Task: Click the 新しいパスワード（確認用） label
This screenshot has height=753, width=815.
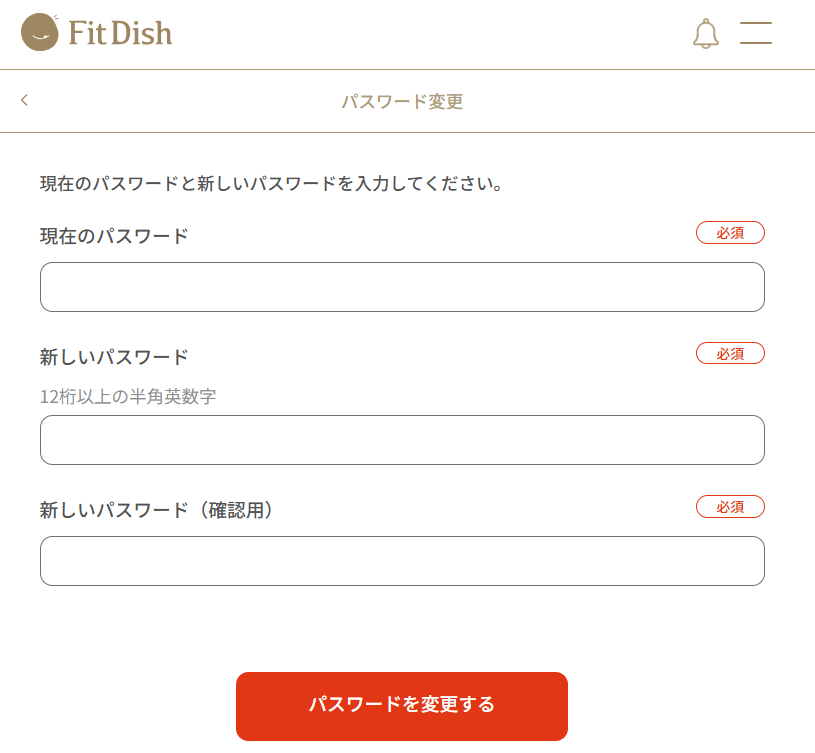Action: (x=157, y=510)
